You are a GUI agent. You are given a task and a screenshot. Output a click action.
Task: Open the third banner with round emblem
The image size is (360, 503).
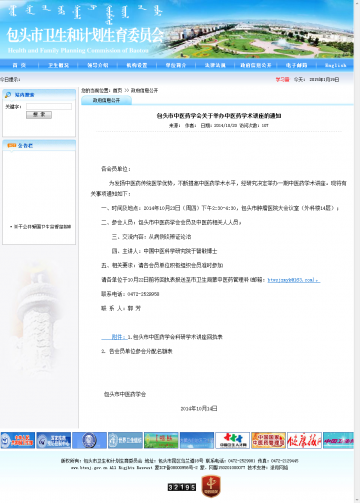coord(89,440)
